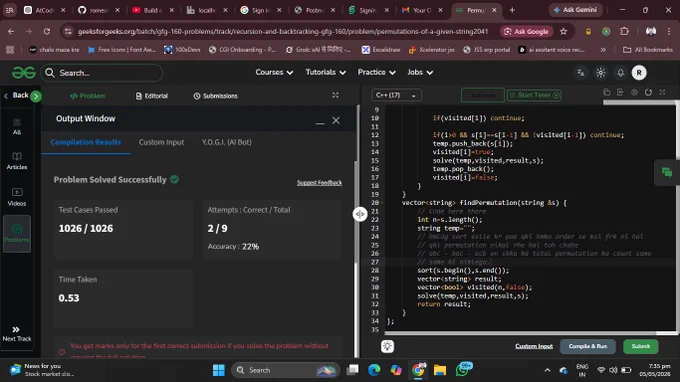Open the green chat bubble widget
Screen dimensions: 680x382
click(x=667, y=173)
